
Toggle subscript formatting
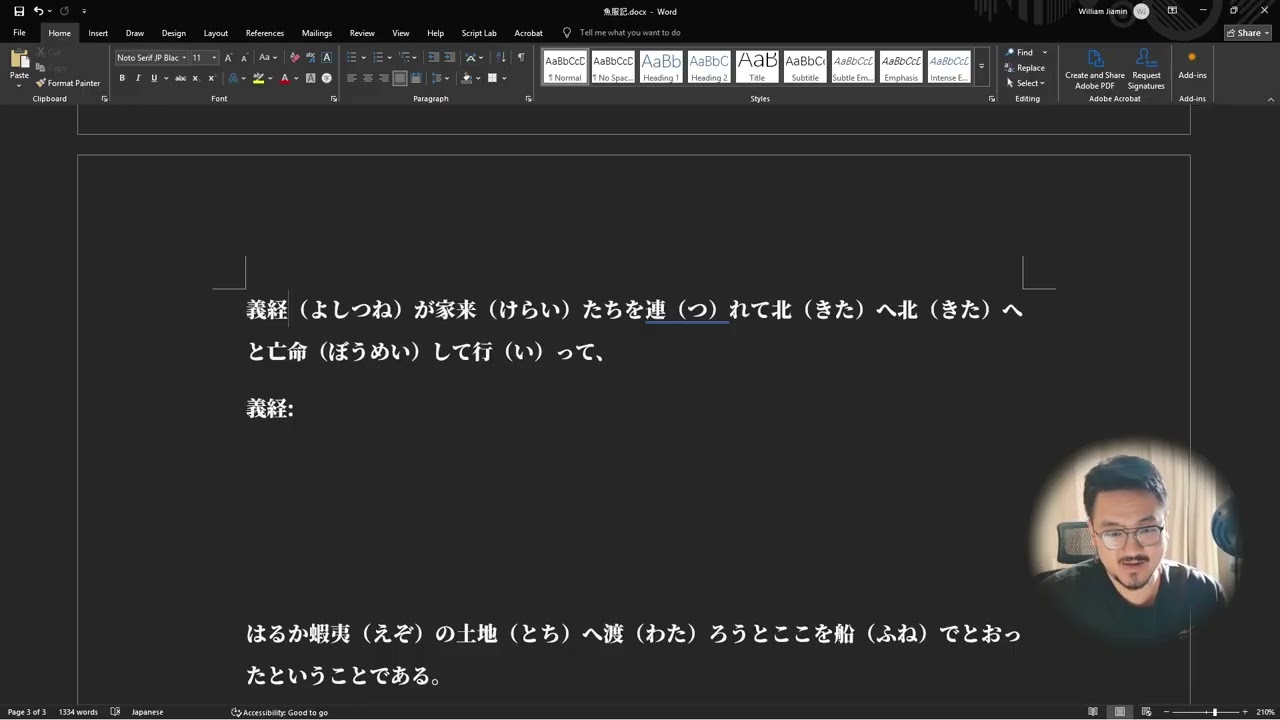195,78
